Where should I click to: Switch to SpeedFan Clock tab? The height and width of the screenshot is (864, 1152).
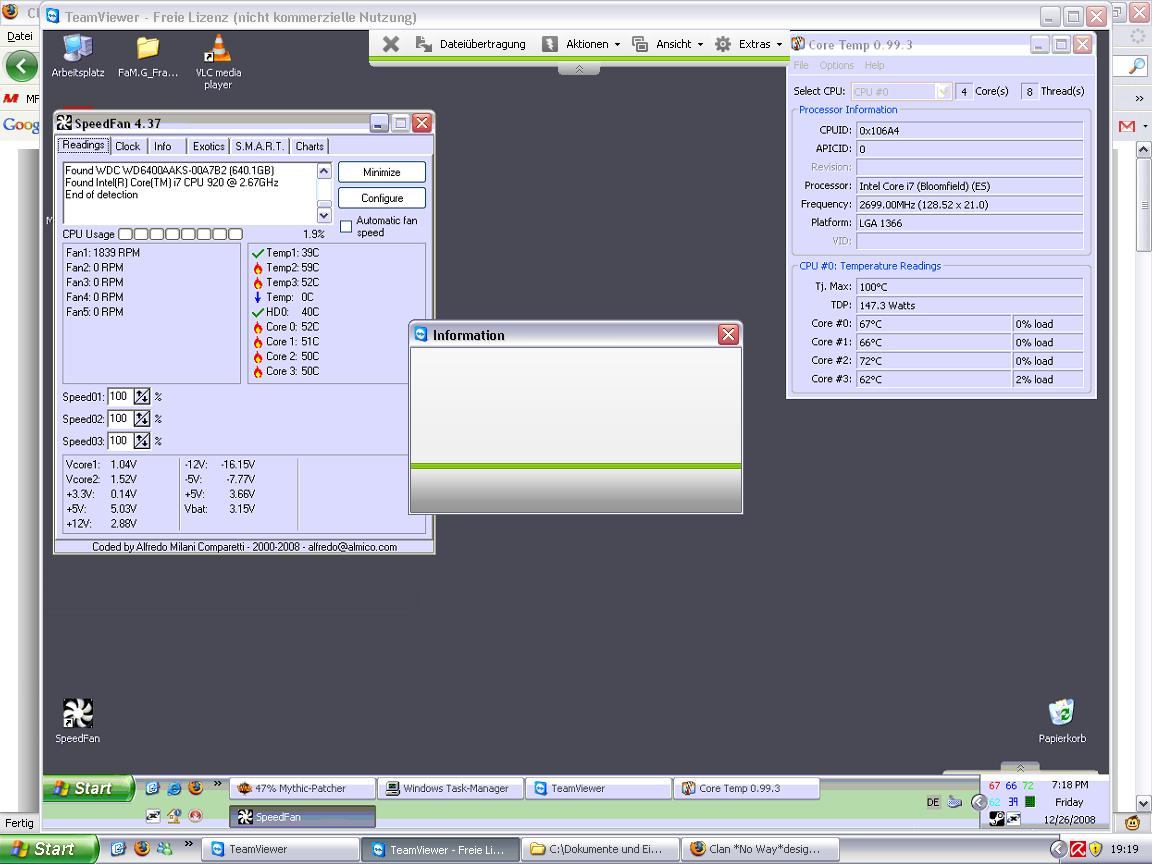coord(127,146)
